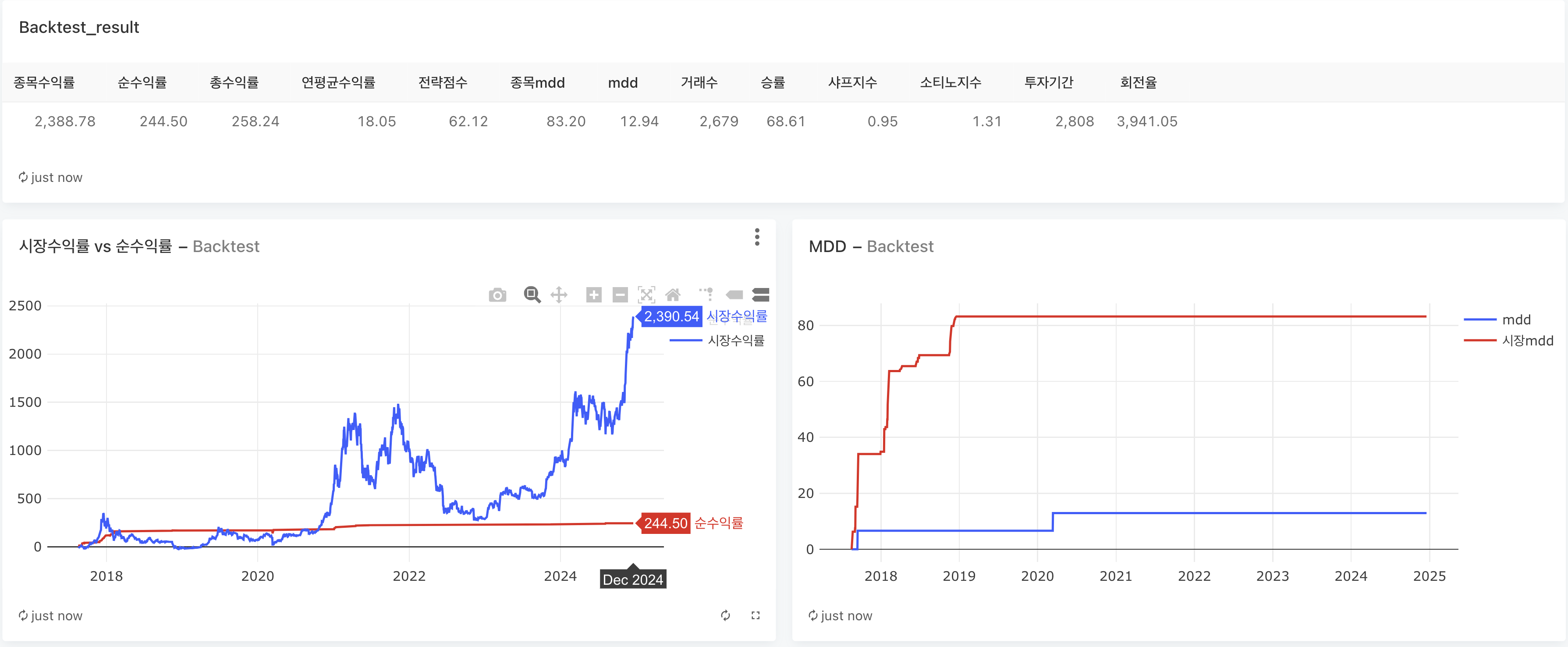Click just now refresh under Backtest_result table

point(50,177)
